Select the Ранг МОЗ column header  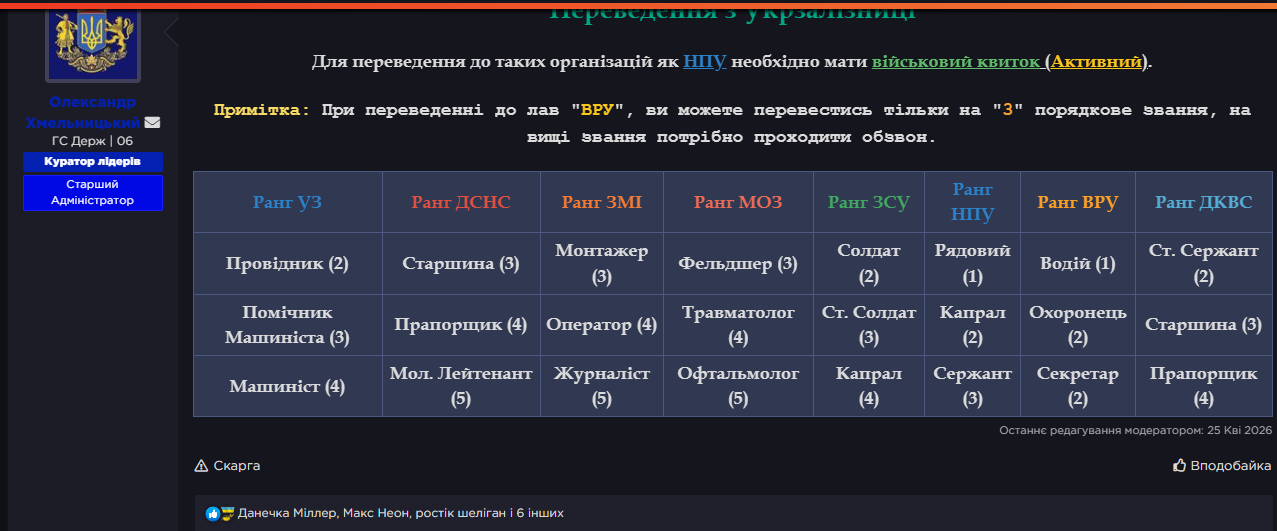738,202
